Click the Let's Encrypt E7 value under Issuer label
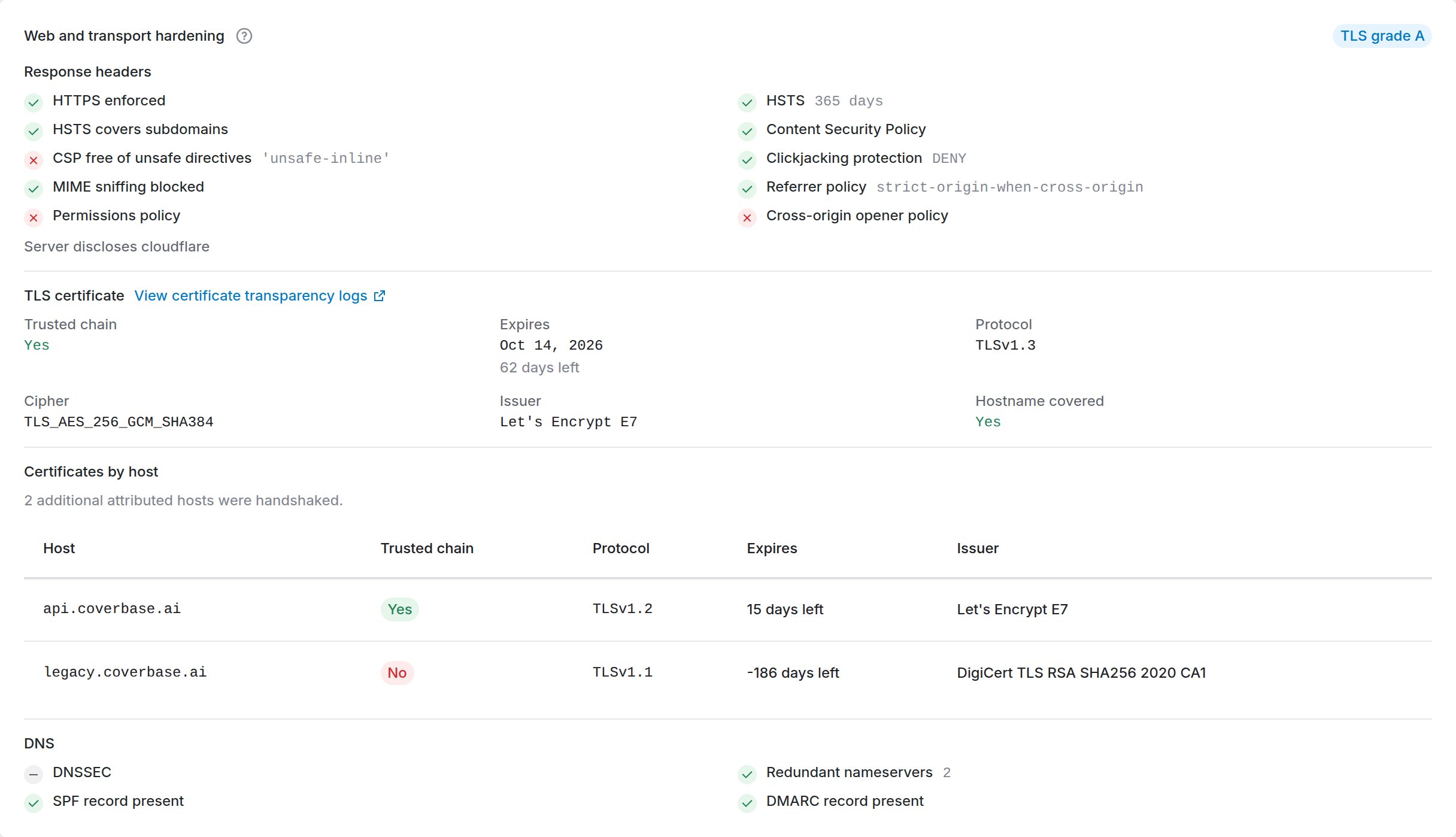 (568, 422)
